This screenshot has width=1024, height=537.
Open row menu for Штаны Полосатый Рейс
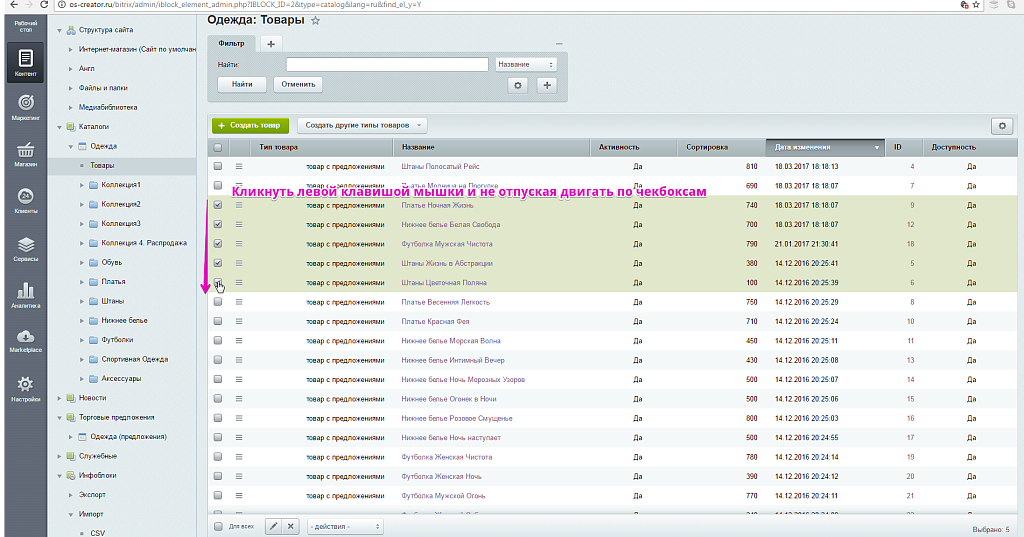[x=239, y=166]
